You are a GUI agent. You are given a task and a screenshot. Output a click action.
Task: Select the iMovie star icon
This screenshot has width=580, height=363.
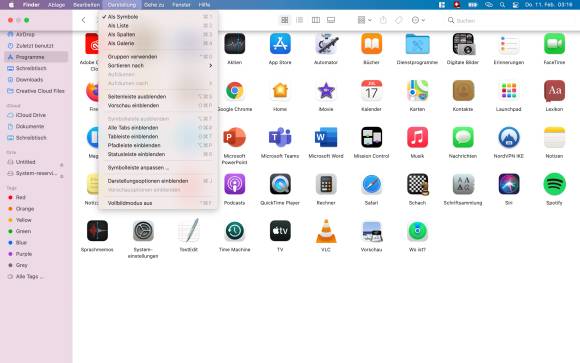click(x=326, y=91)
